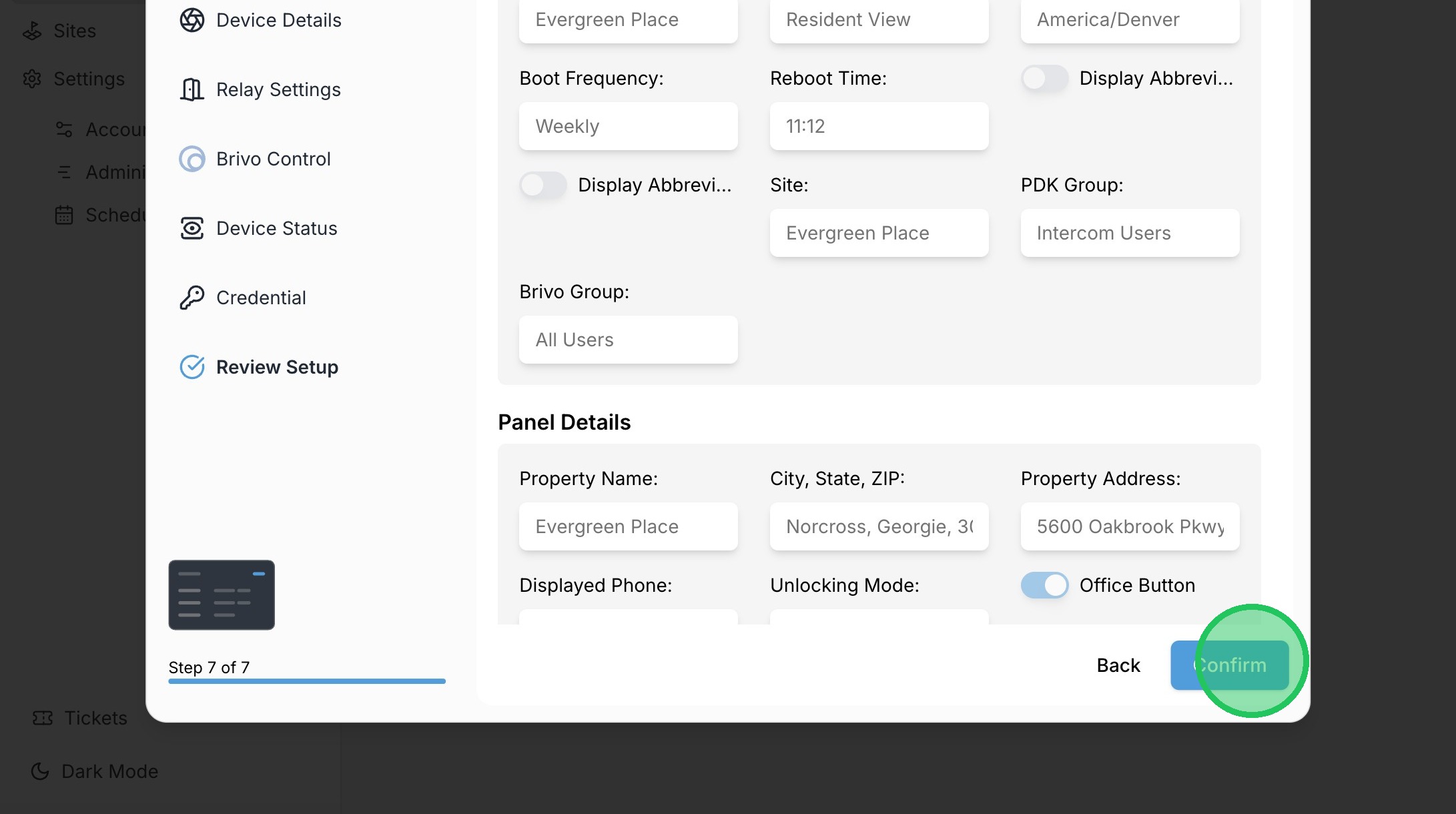Click the panel preview thumbnail

222,594
